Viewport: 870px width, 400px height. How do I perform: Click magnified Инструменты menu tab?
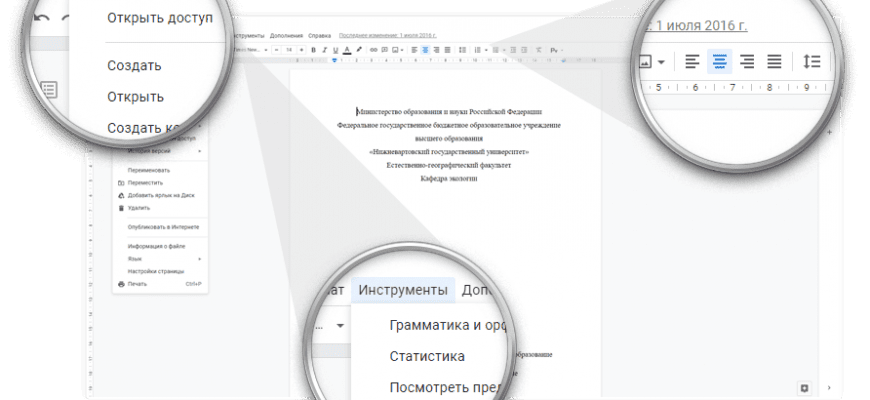click(403, 290)
